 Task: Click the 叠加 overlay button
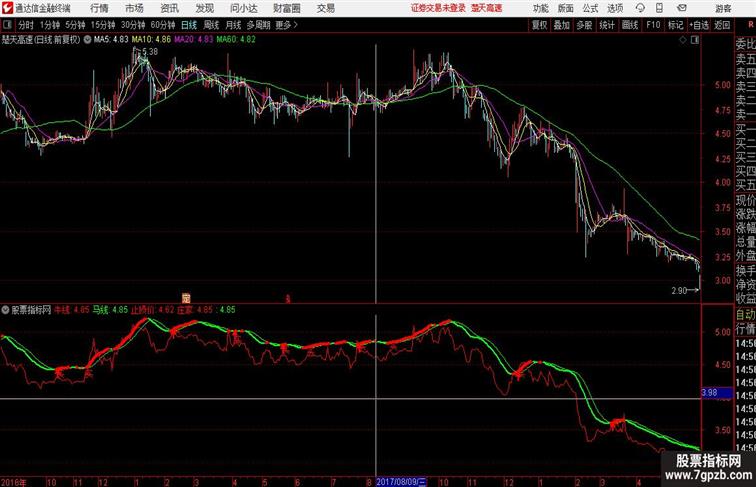pos(562,25)
